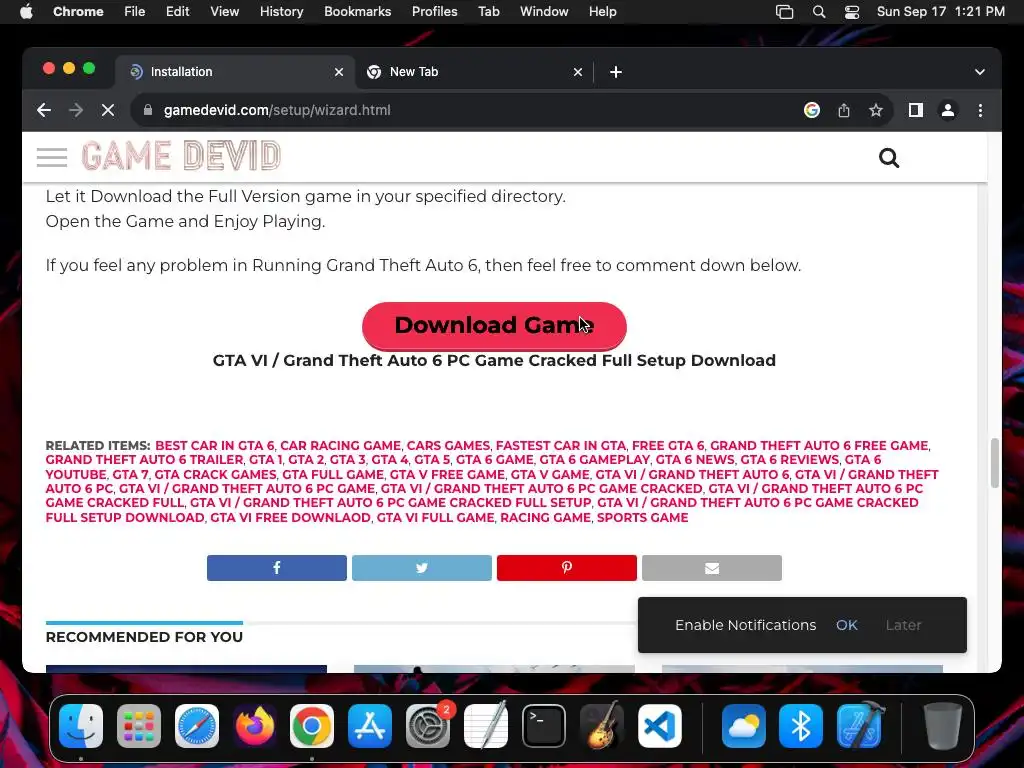
Task: Stop loading the page with the X button
Action: 108,110
